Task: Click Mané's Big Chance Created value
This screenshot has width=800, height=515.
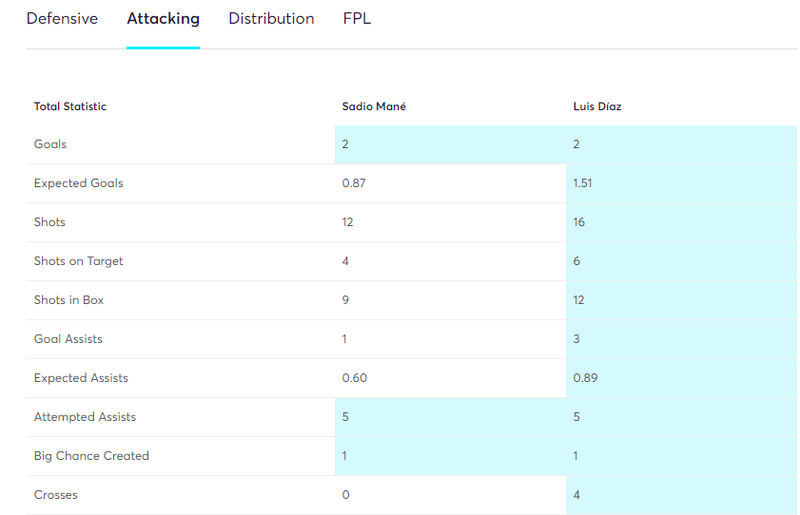Action: tap(344, 456)
